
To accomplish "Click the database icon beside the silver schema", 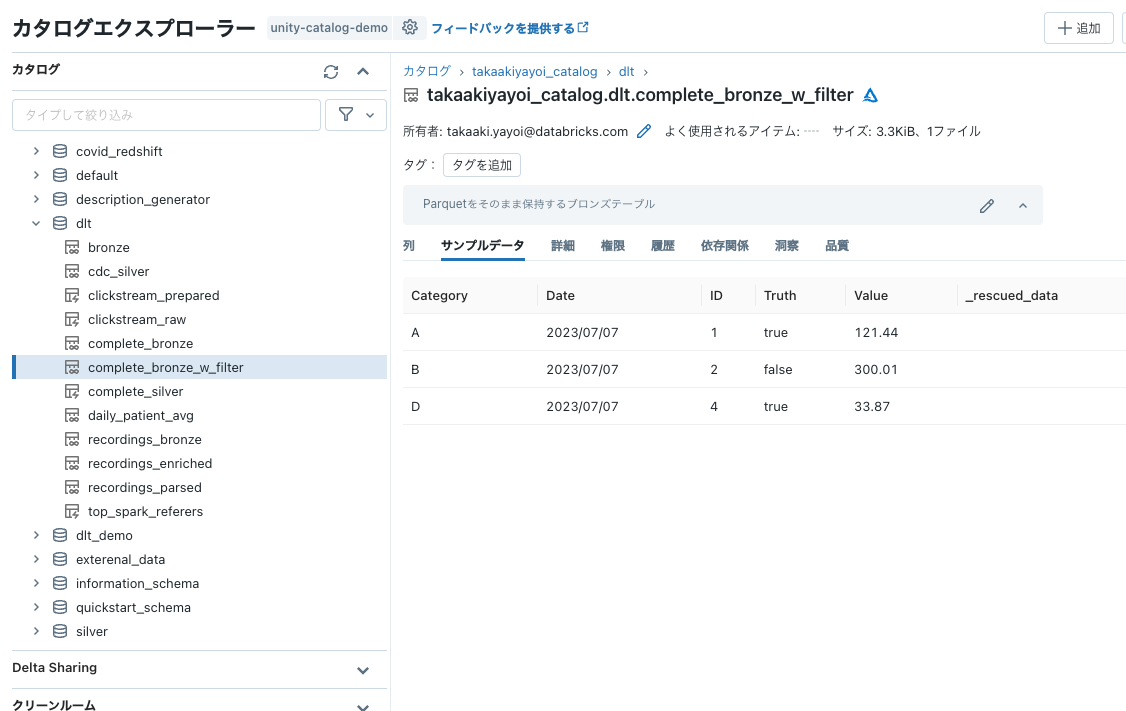I will coord(59,631).
